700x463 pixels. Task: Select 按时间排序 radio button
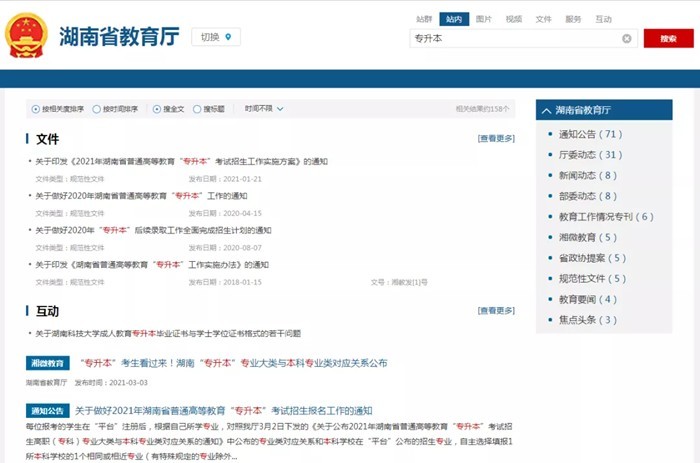click(x=97, y=109)
